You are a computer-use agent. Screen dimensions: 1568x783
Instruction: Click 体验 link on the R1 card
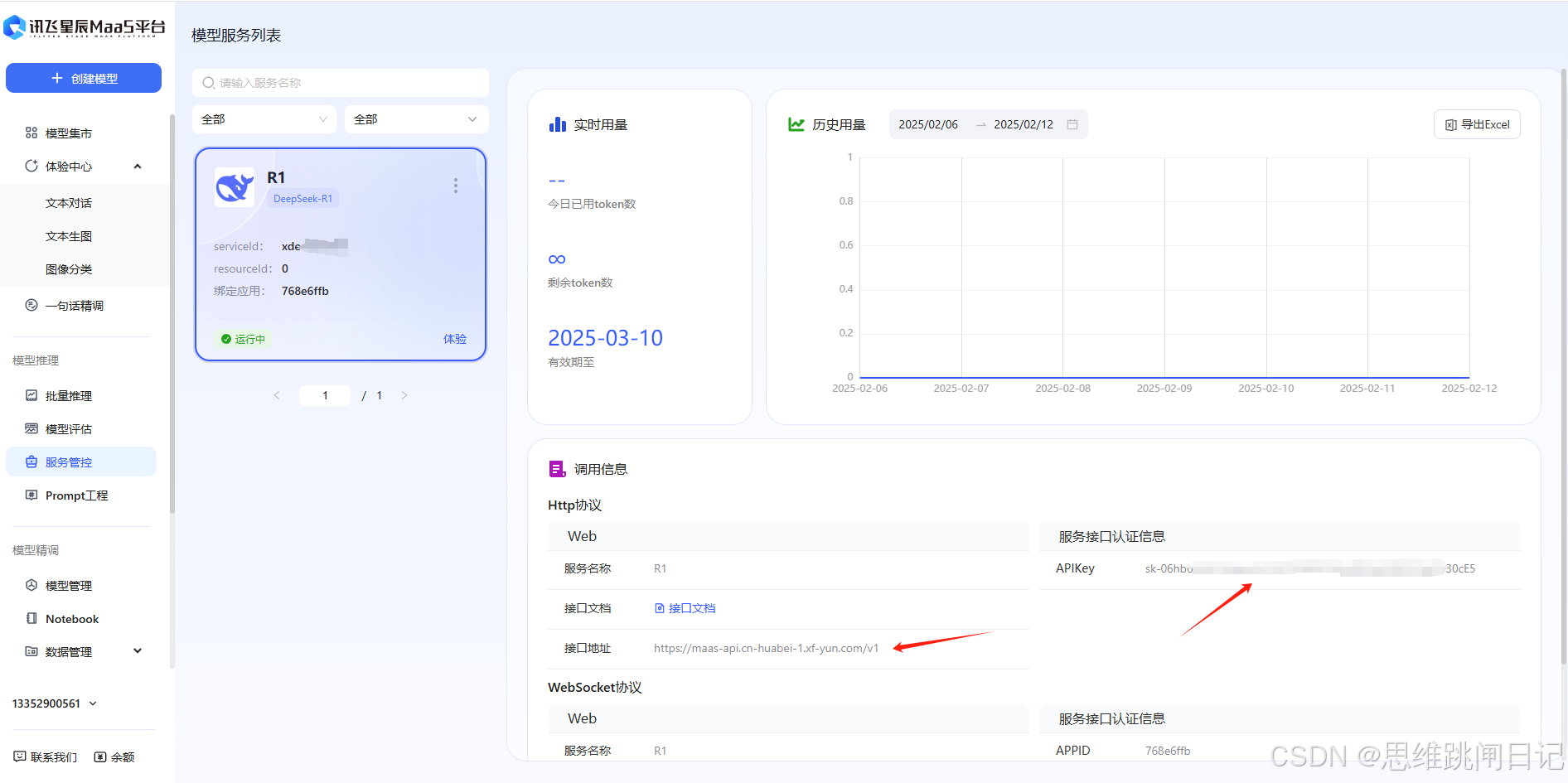[x=455, y=339]
